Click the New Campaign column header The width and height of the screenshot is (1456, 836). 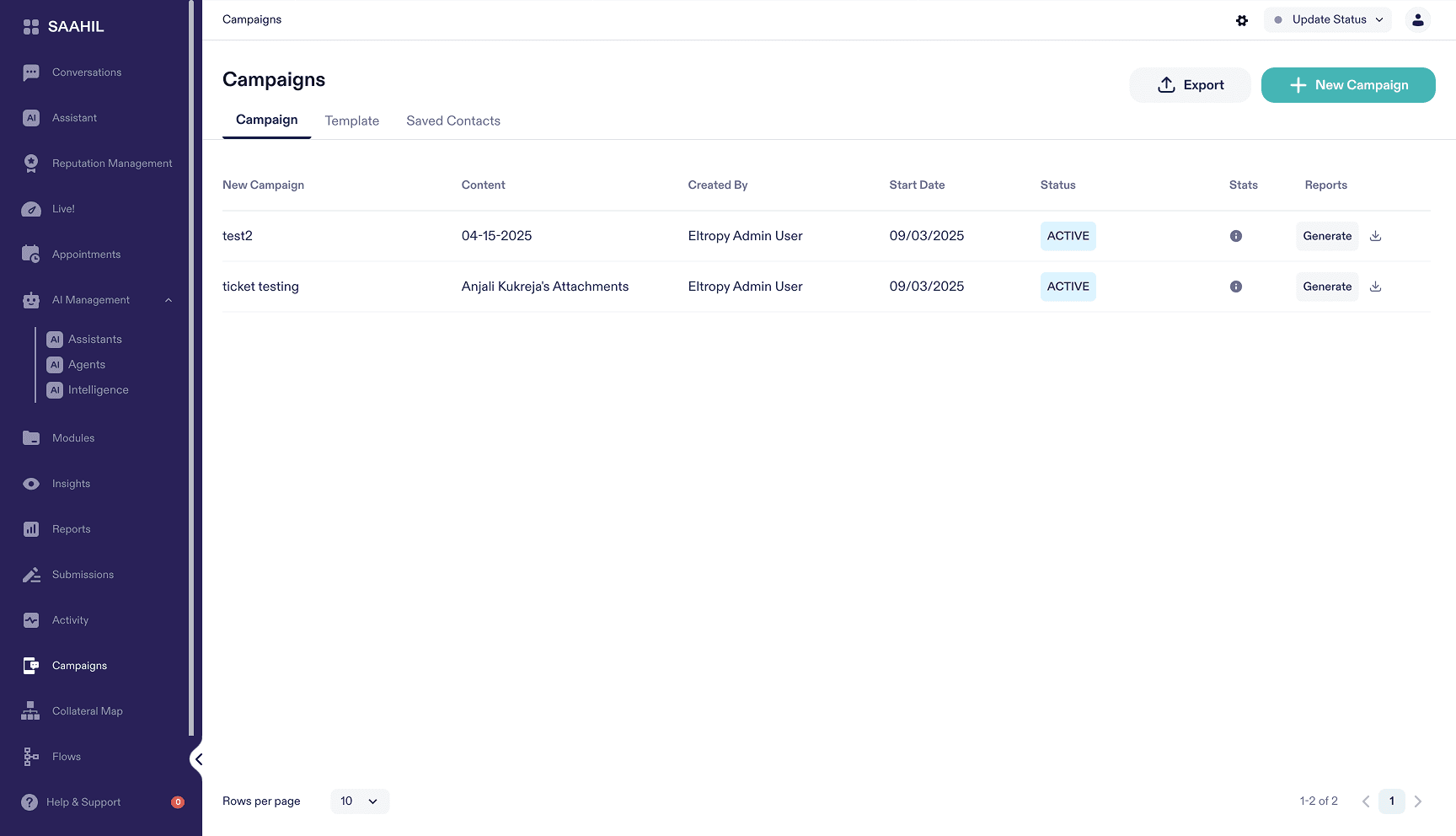(264, 185)
